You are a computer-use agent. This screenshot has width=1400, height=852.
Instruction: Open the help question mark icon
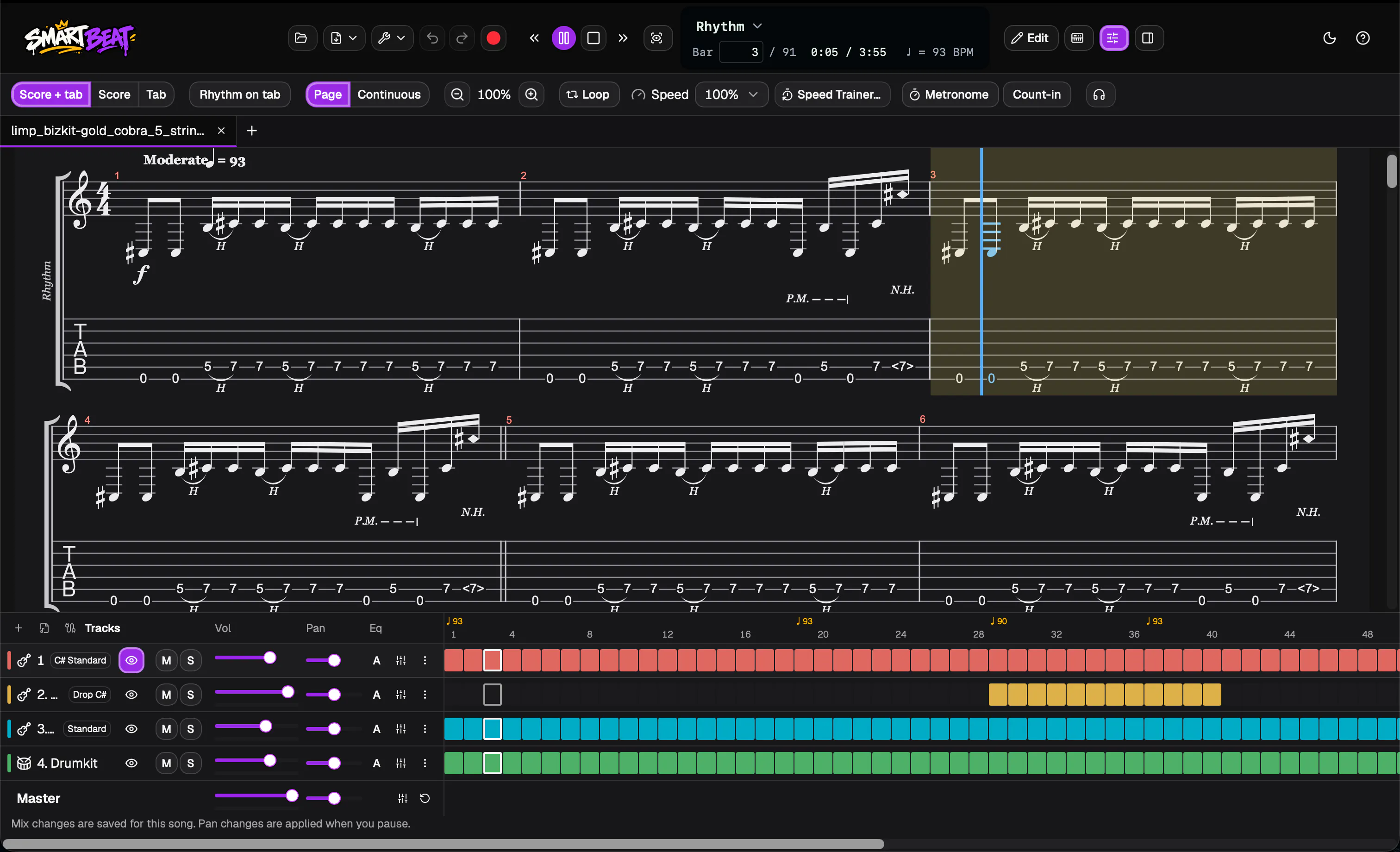(x=1362, y=38)
